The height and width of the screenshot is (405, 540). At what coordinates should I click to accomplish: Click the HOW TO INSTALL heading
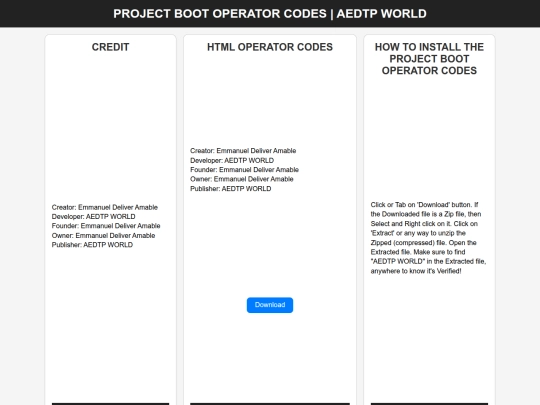[429, 59]
